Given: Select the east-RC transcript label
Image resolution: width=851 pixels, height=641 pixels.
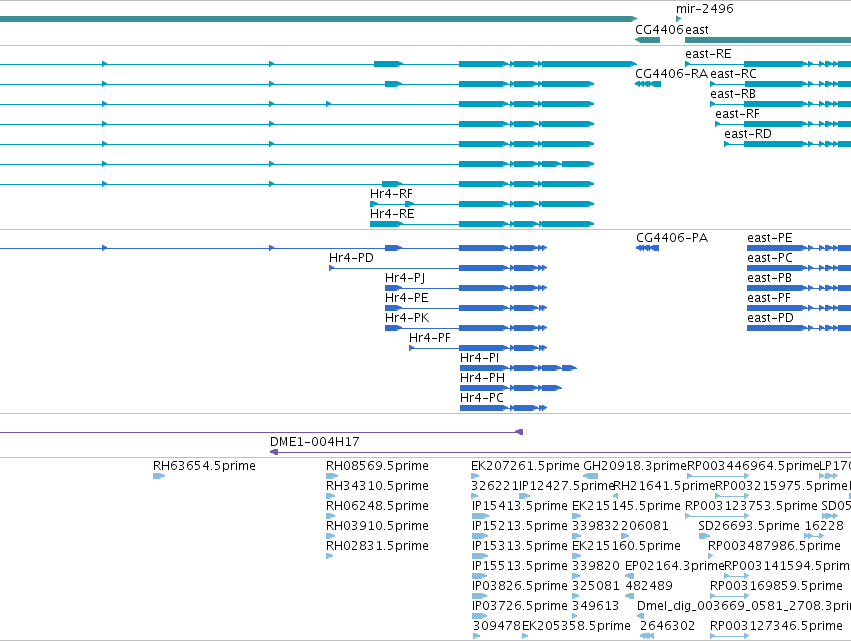Looking at the screenshot, I should pos(733,74).
